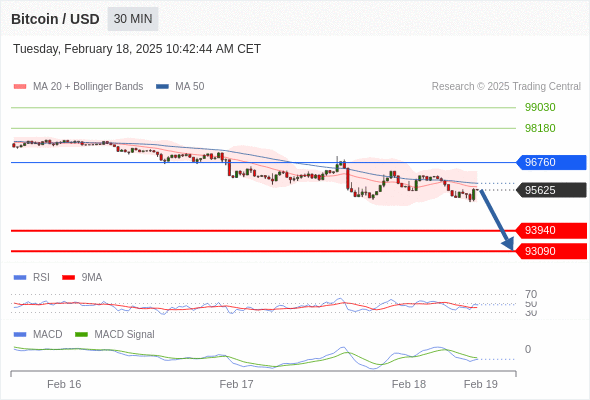This screenshot has height=400, width=590.
Task: Click the pink MA 20 Bollinger swatch
Action: [x=20, y=87]
